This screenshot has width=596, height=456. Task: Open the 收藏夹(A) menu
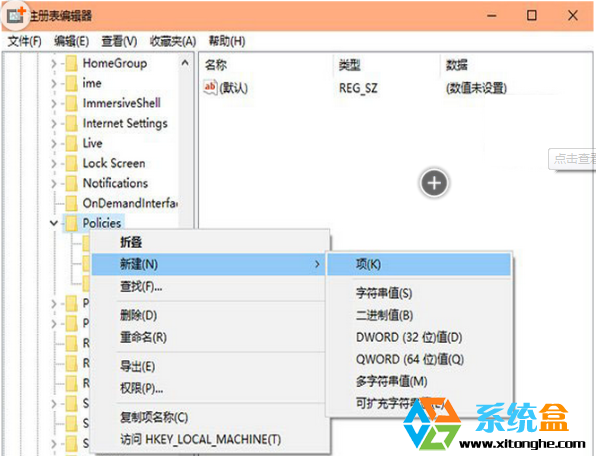tap(173, 41)
